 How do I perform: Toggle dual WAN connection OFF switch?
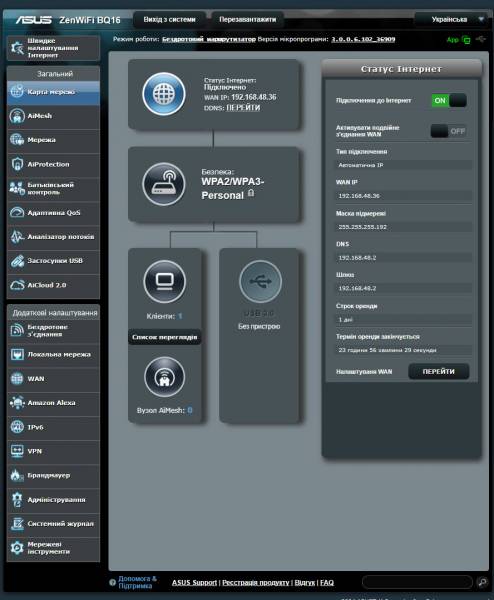(x=448, y=131)
